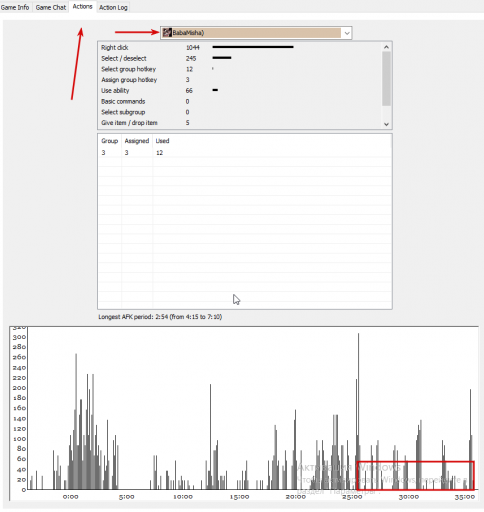Select the Select group hotkey row

tap(240, 69)
